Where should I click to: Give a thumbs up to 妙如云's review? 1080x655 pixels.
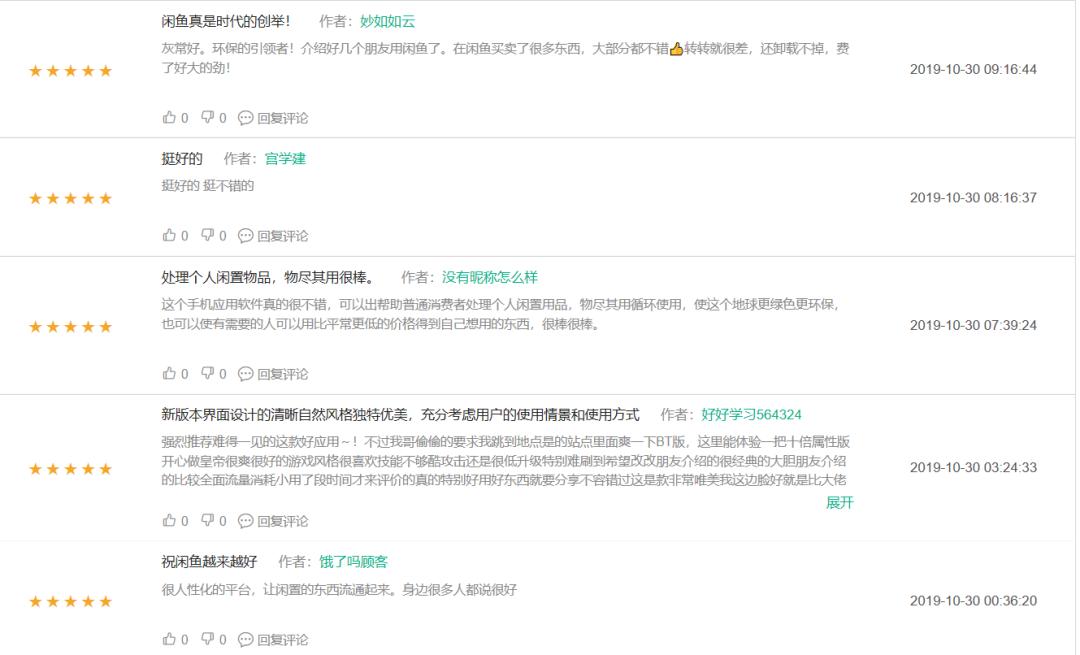pyautogui.click(x=170, y=117)
